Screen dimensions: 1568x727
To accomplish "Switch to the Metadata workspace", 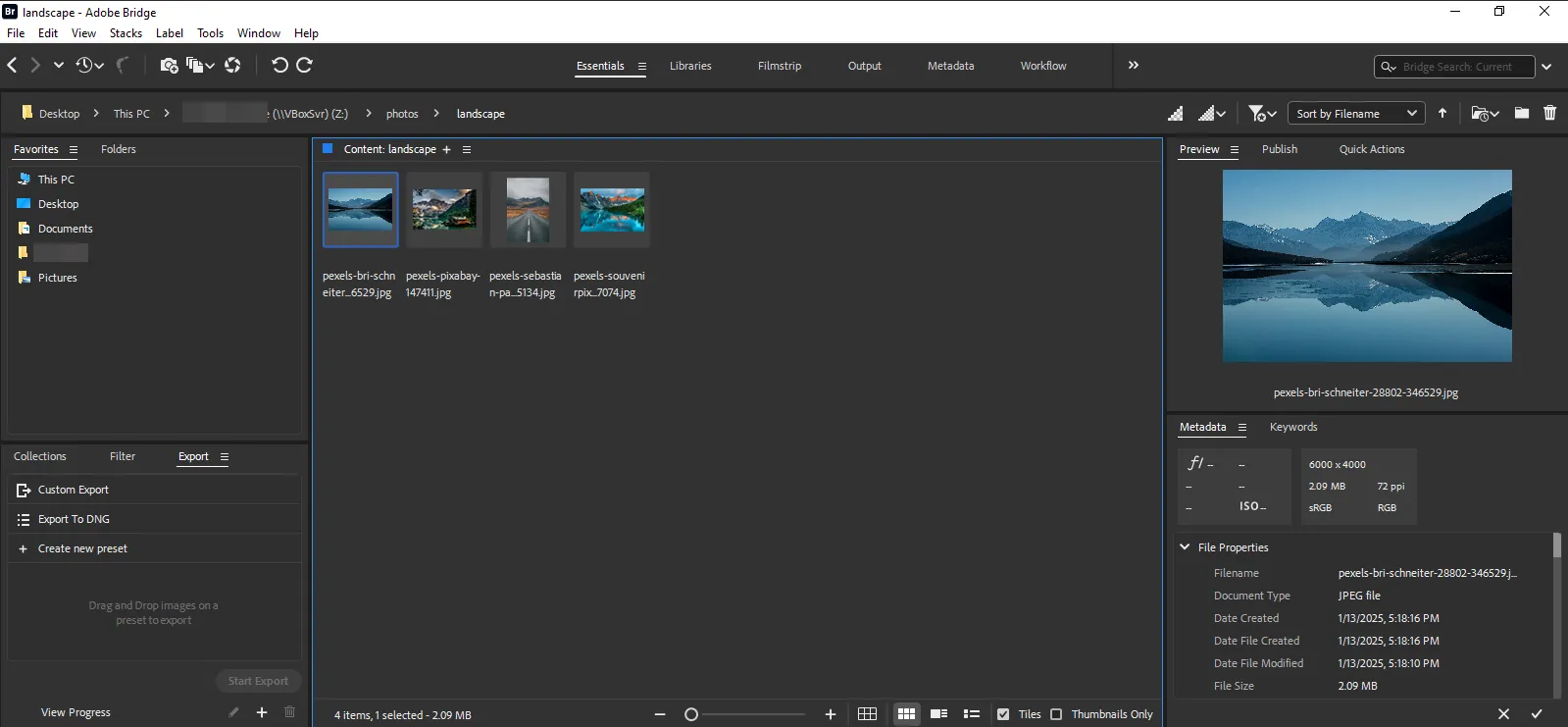I will (950, 66).
